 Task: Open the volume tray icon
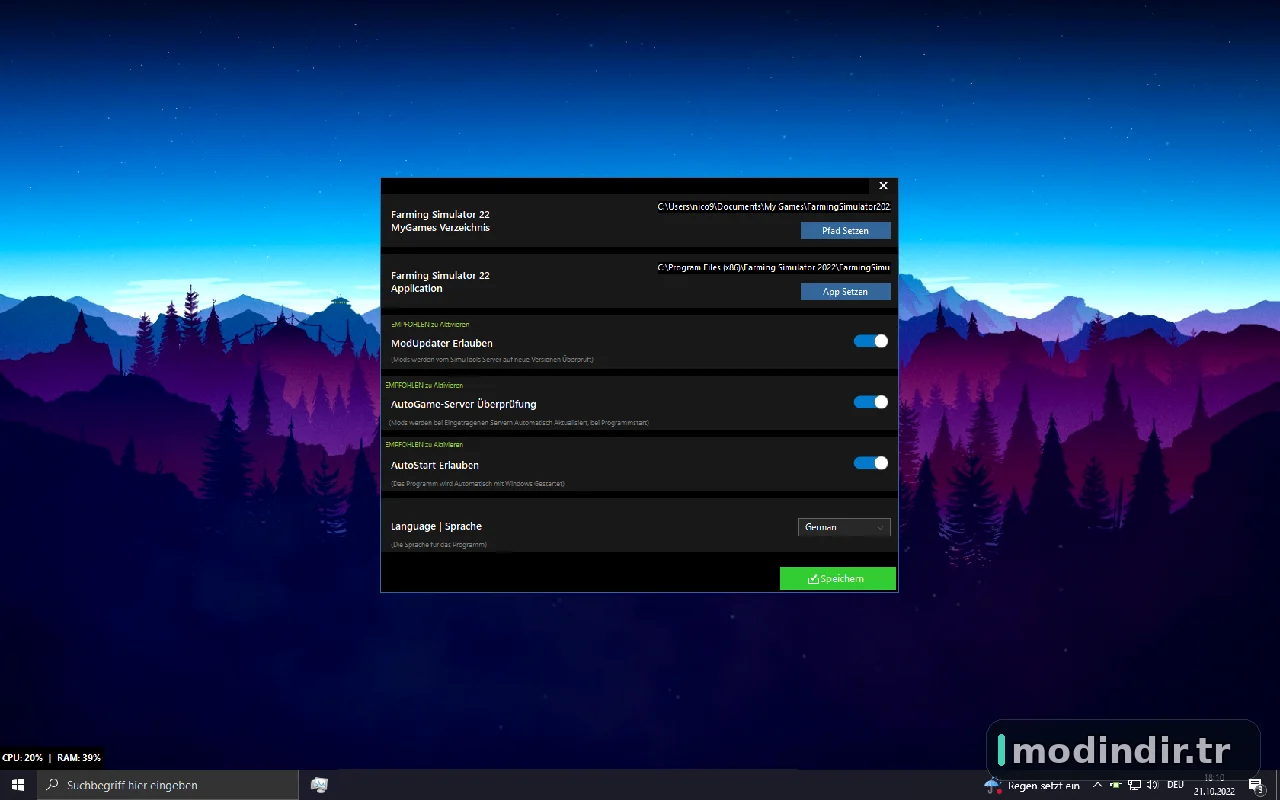1153,785
